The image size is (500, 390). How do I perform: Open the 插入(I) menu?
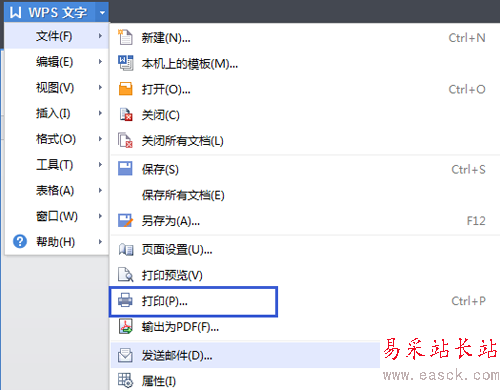pyautogui.click(x=57, y=113)
